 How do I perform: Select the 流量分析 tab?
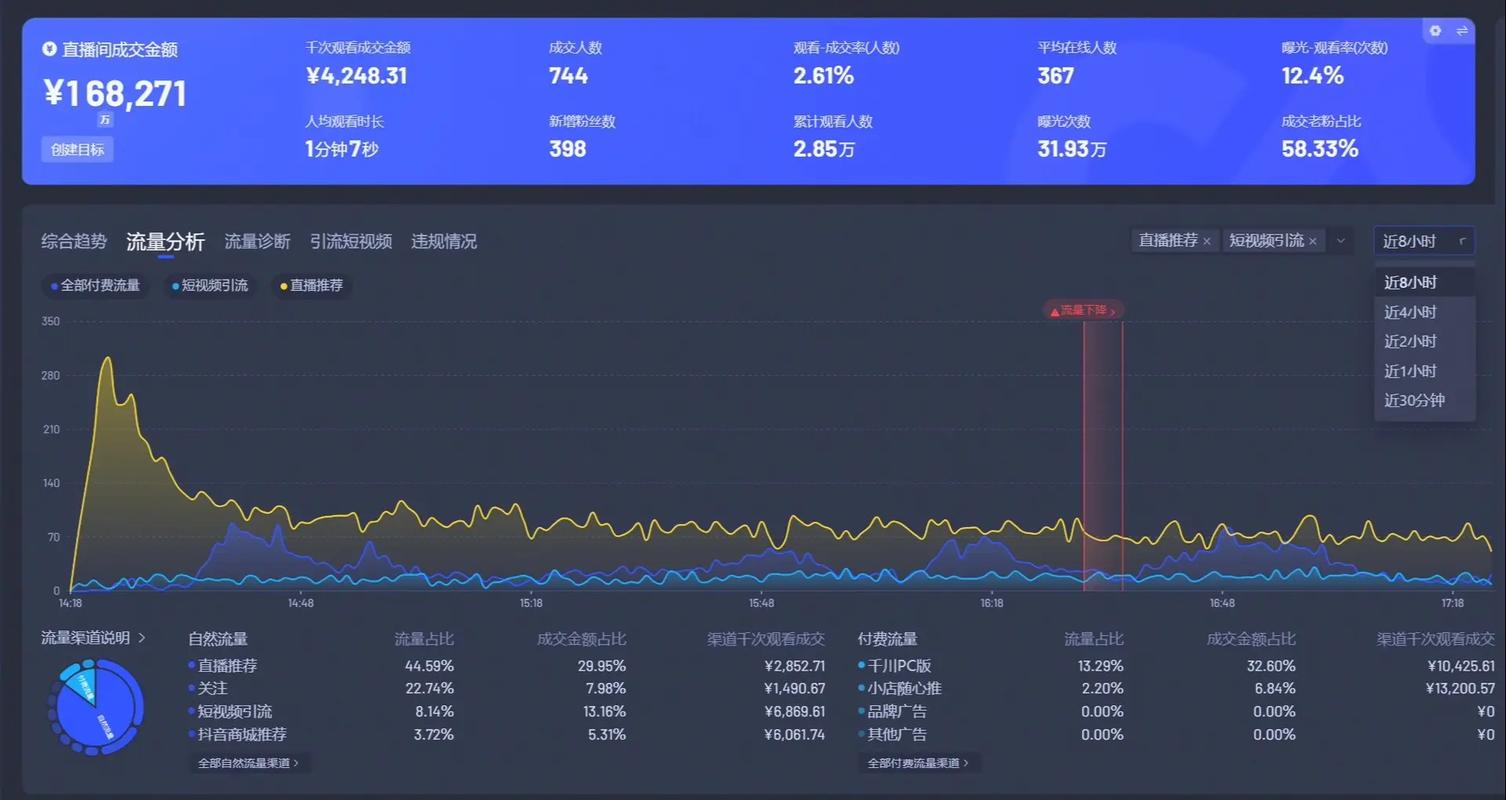point(165,242)
